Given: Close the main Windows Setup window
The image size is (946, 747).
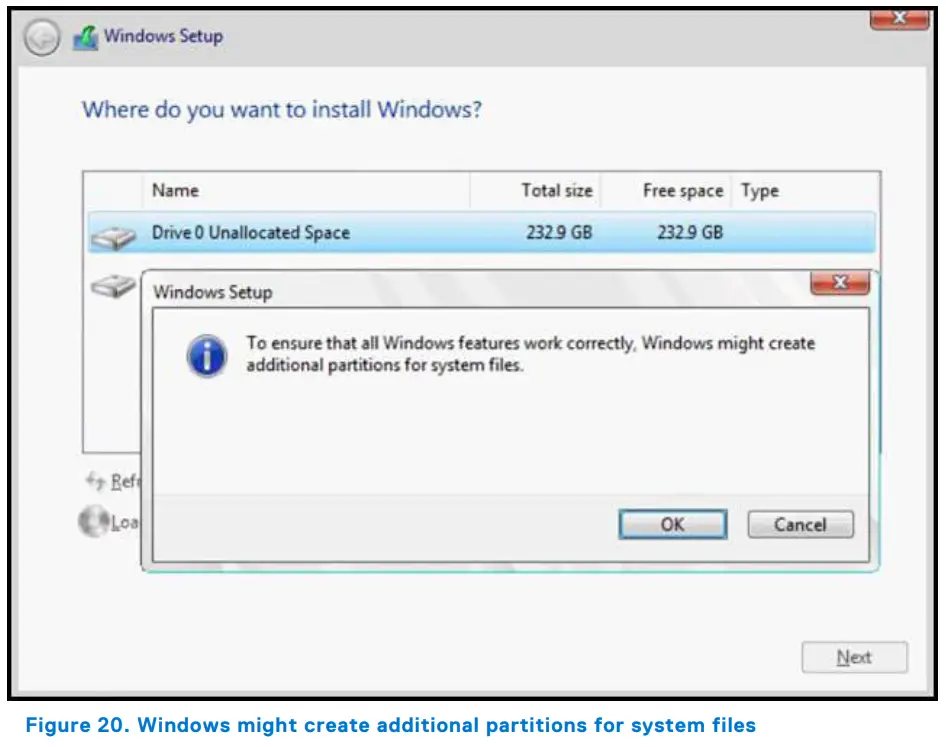Looking at the screenshot, I should [899, 16].
